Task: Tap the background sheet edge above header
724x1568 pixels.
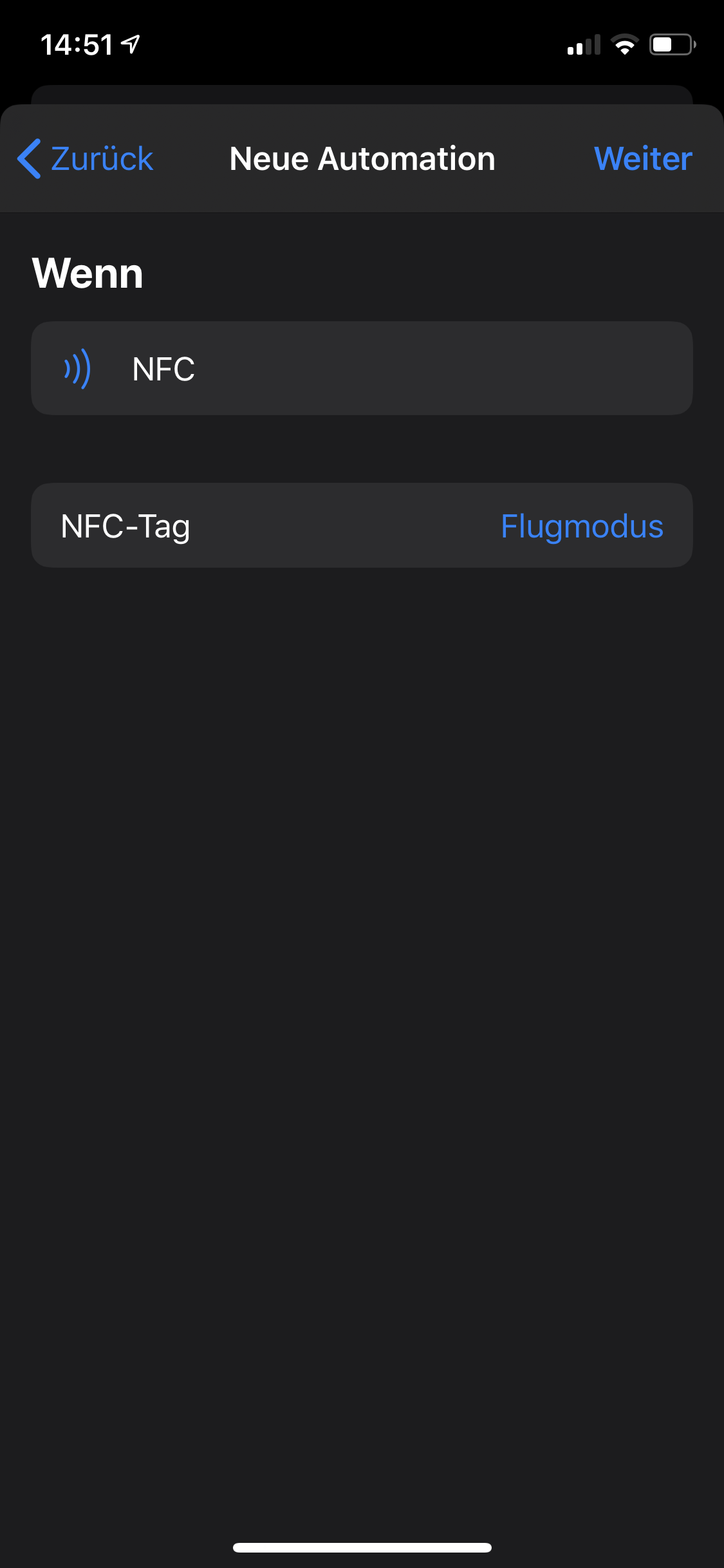Action: tap(362, 94)
